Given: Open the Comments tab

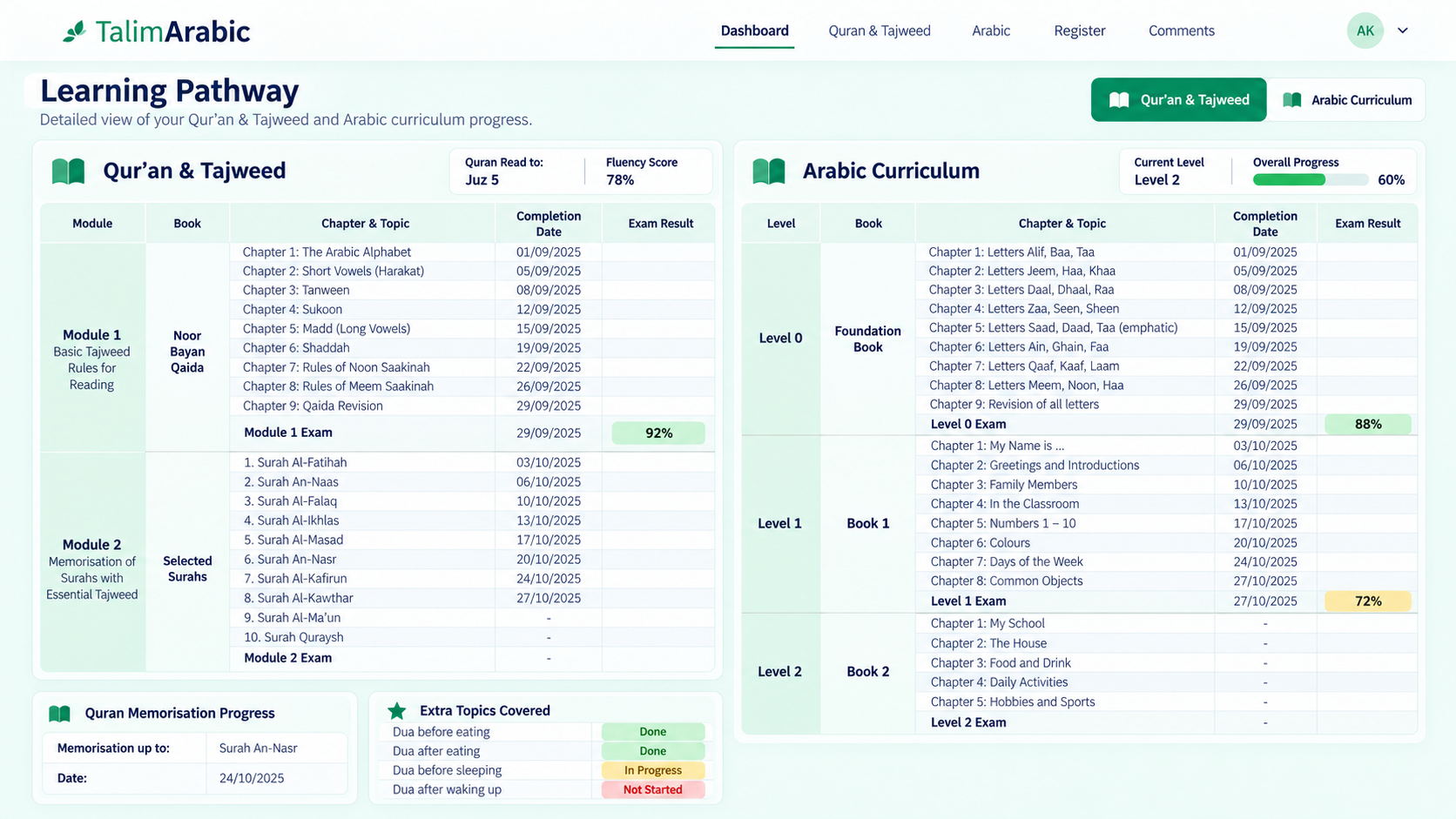Looking at the screenshot, I should point(1182,30).
